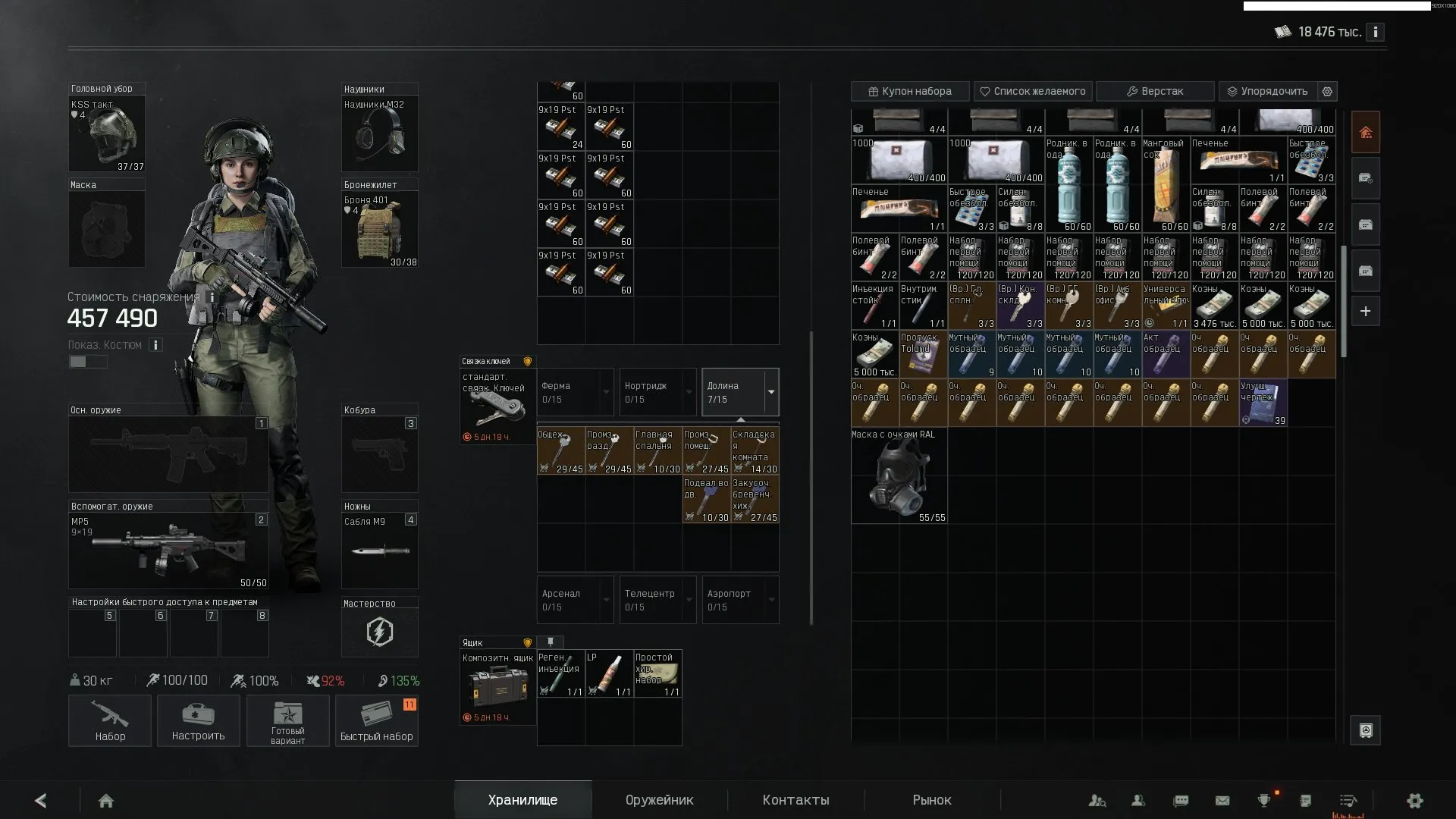Switch to the Оружейник tab
Viewport: 1456px width, 819px height.
coord(659,800)
